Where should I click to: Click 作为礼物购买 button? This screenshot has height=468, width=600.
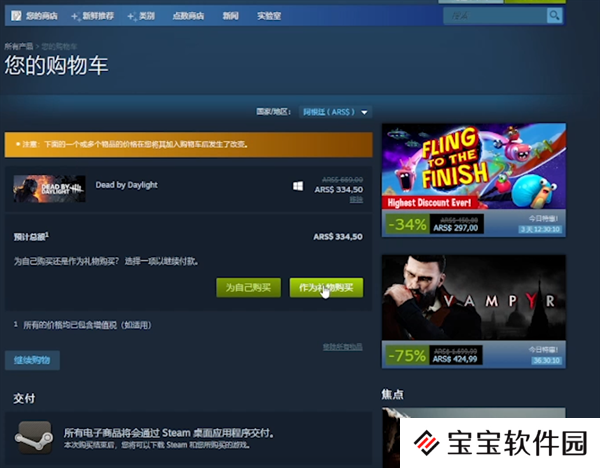[326, 287]
